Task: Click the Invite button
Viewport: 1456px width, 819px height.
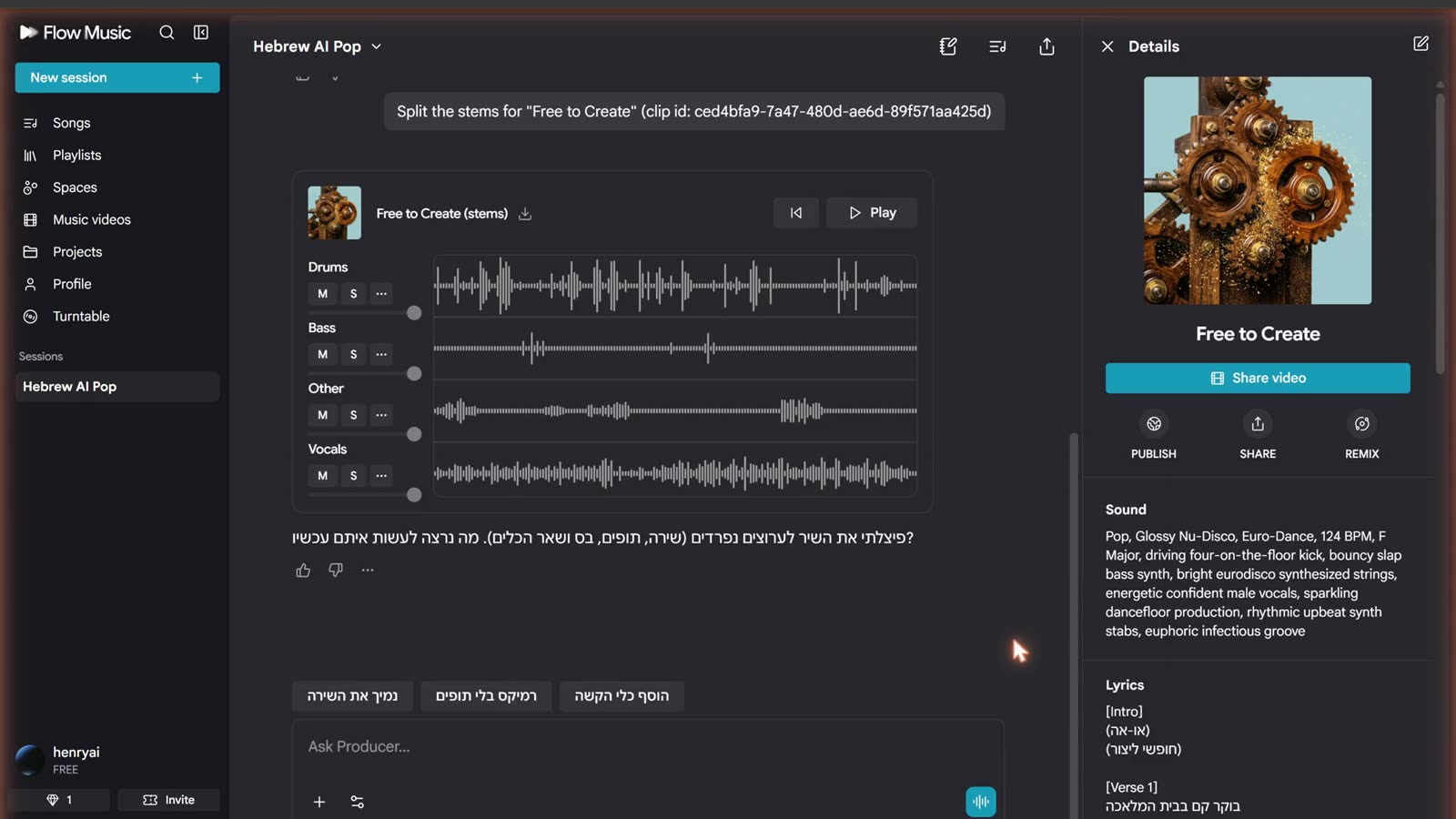Action: 168,800
